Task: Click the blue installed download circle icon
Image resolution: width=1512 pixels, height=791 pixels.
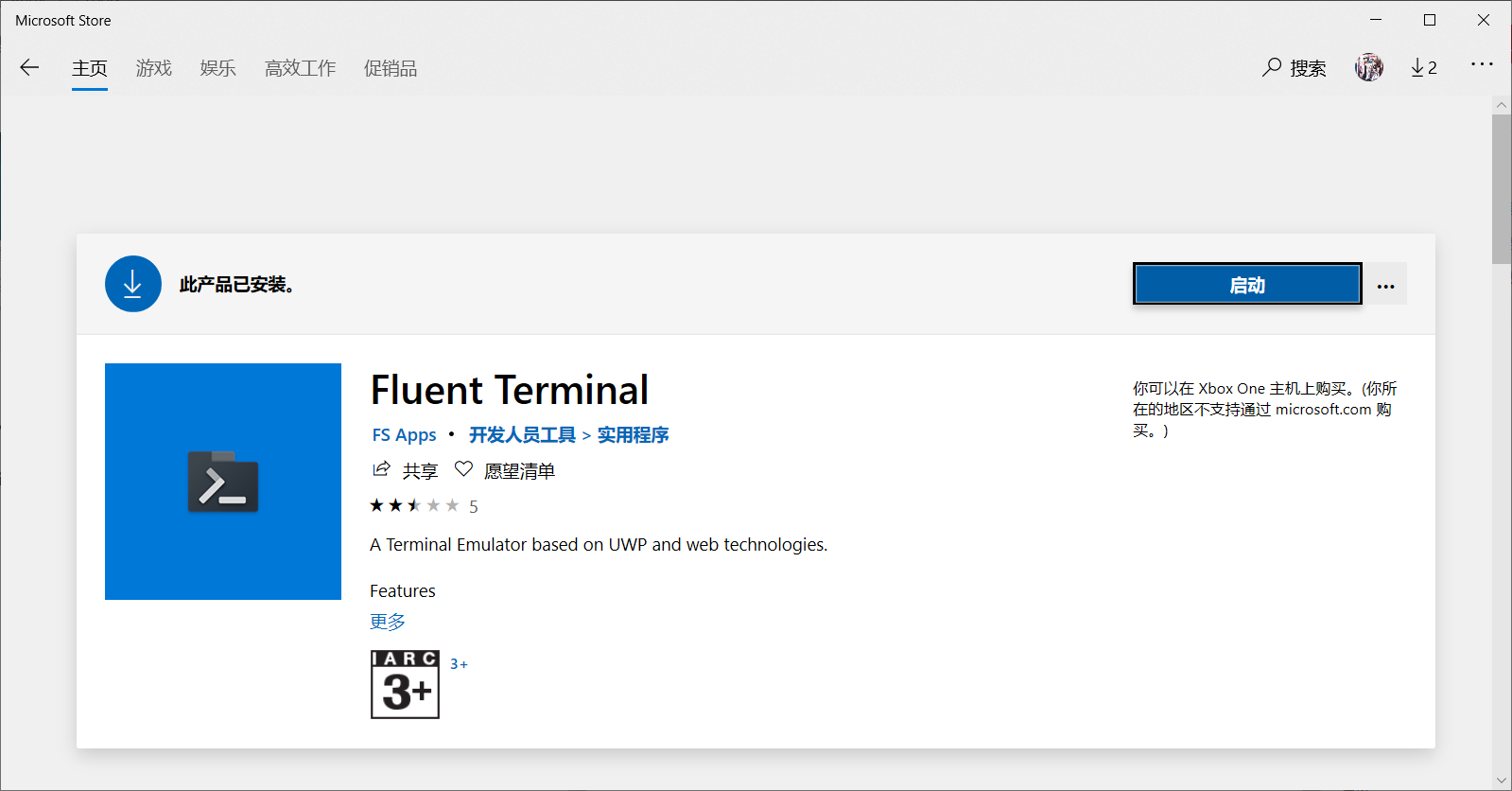Action: [x=133, y=284]
